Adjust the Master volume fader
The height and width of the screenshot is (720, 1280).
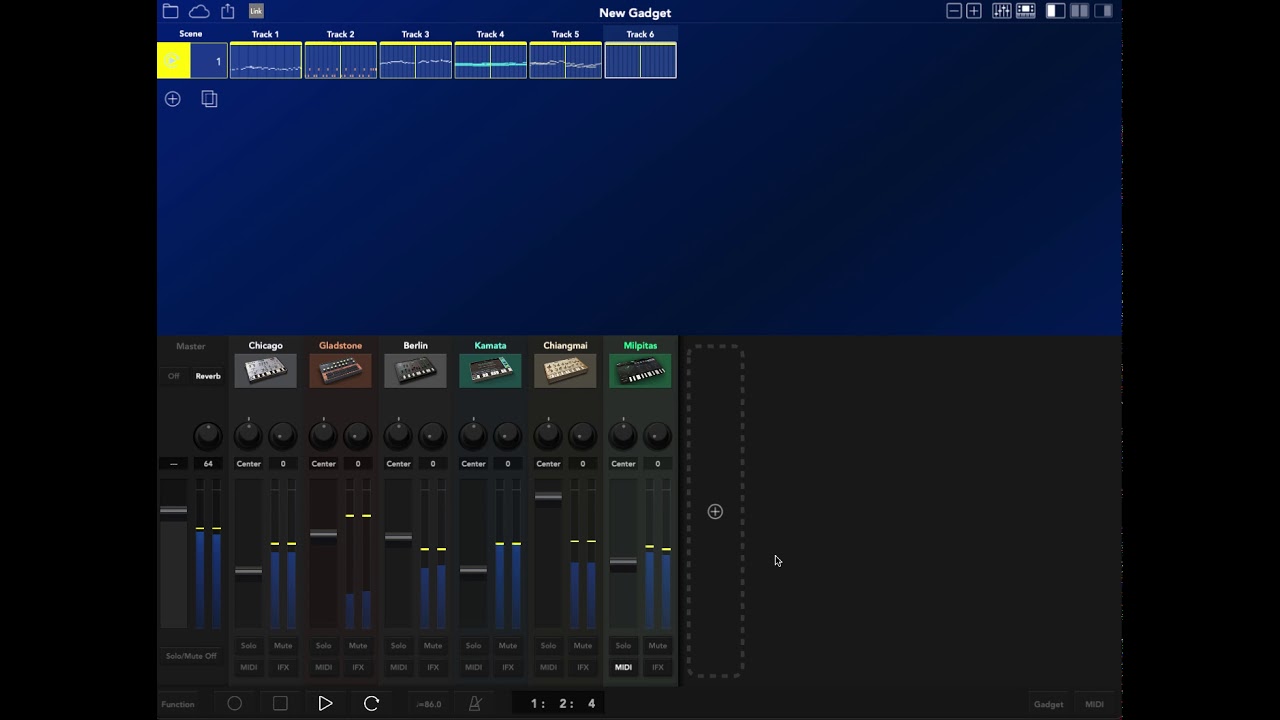click(173, 511)
